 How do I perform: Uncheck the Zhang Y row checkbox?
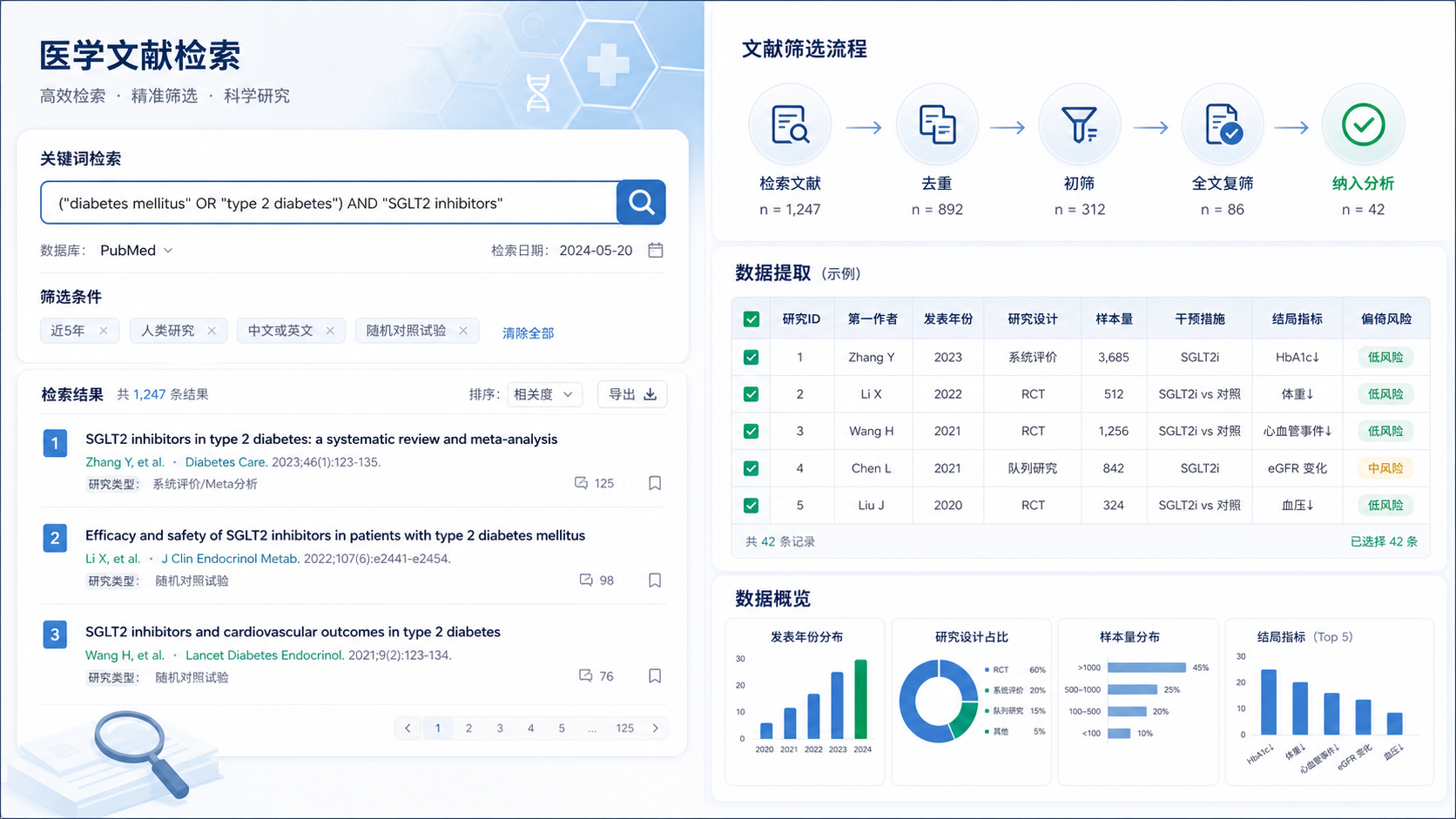click(x=751, y=358)
